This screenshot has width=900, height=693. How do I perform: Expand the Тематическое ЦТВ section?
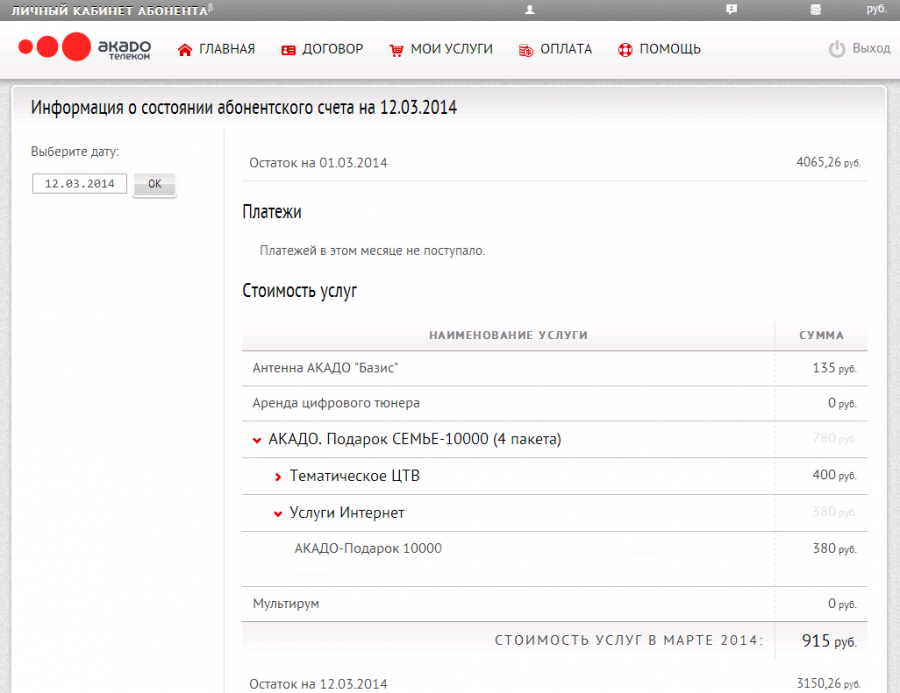click(278, 477)
